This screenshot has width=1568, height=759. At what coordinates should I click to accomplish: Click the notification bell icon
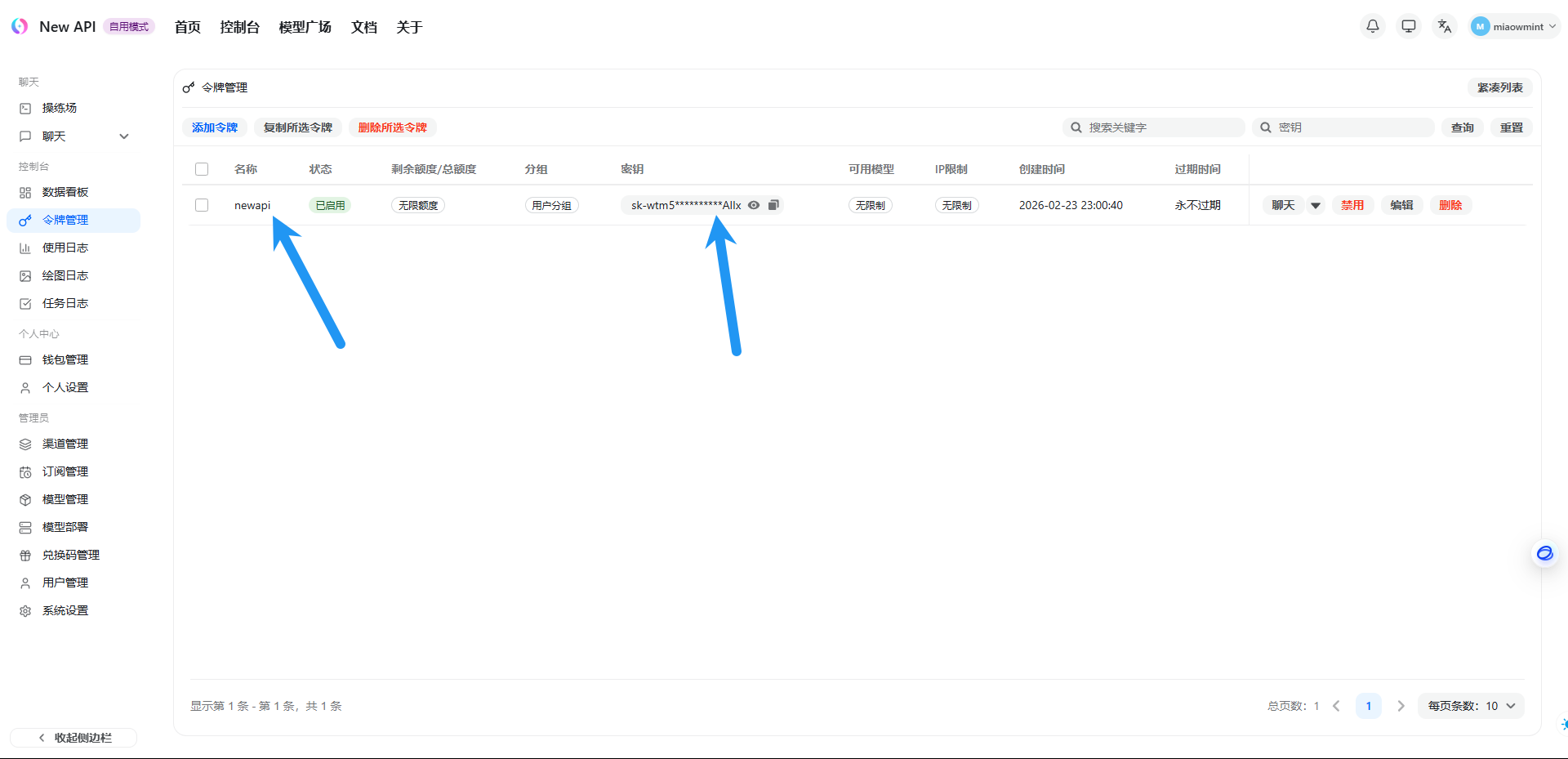(x=1373, y=26)
